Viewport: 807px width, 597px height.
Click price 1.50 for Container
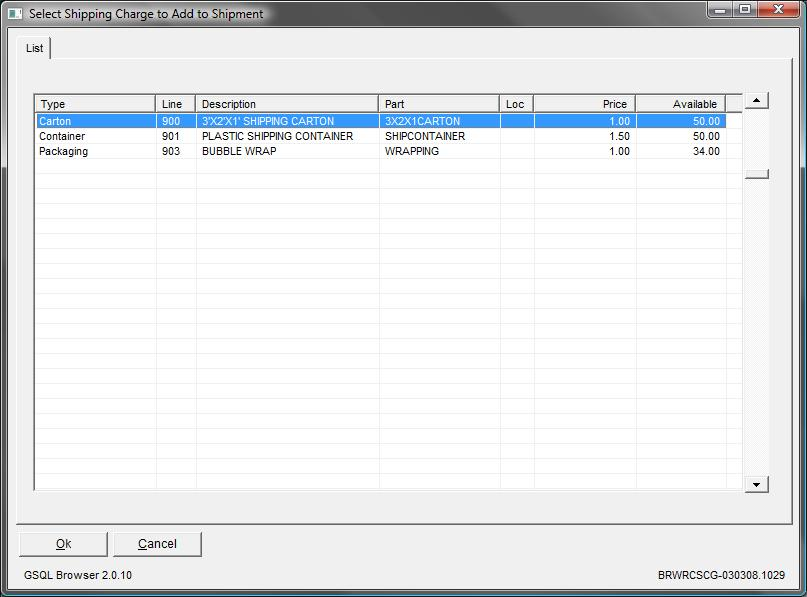(x=620, y=136)
